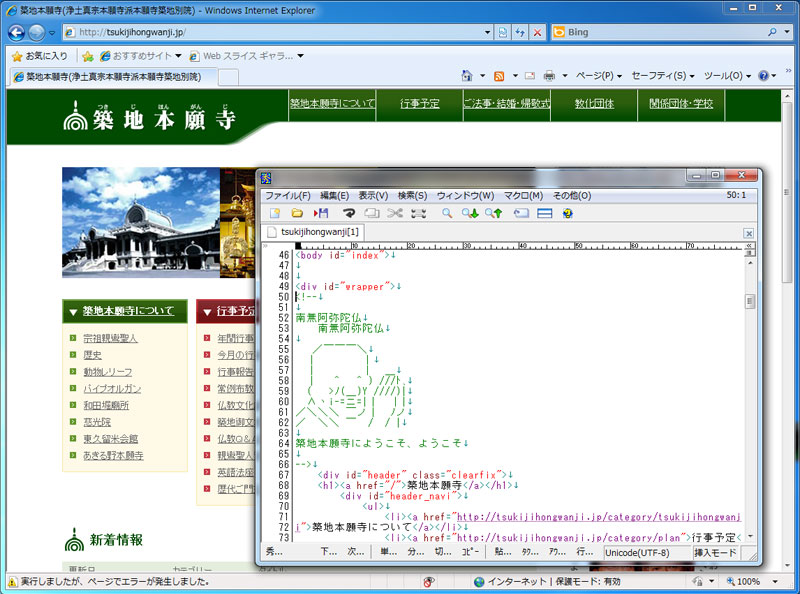
Task: Click the Cut scissors icon in the editor toolbar
Action: pos(395,213)
